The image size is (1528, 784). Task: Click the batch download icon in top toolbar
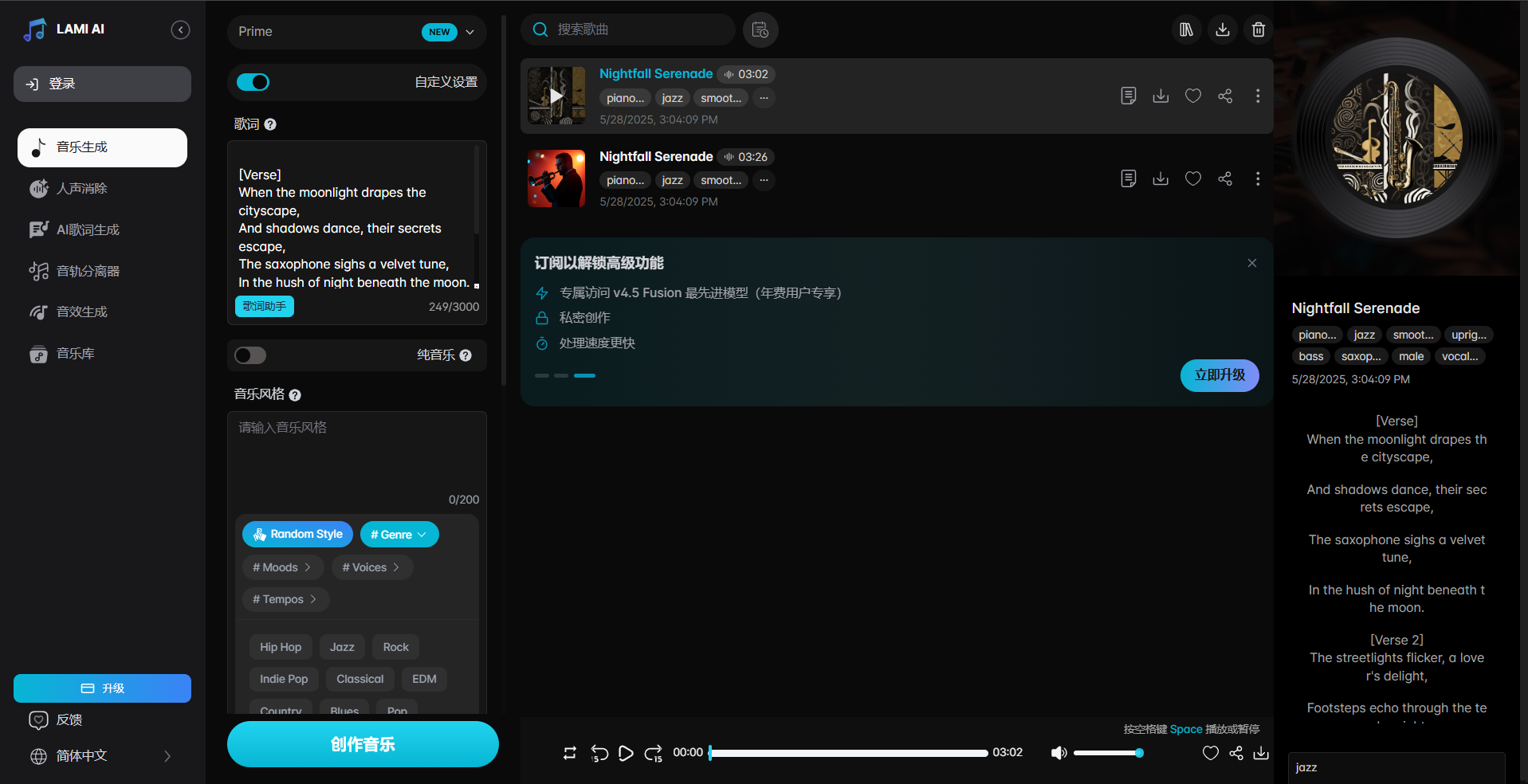[x=1222, y=29]
